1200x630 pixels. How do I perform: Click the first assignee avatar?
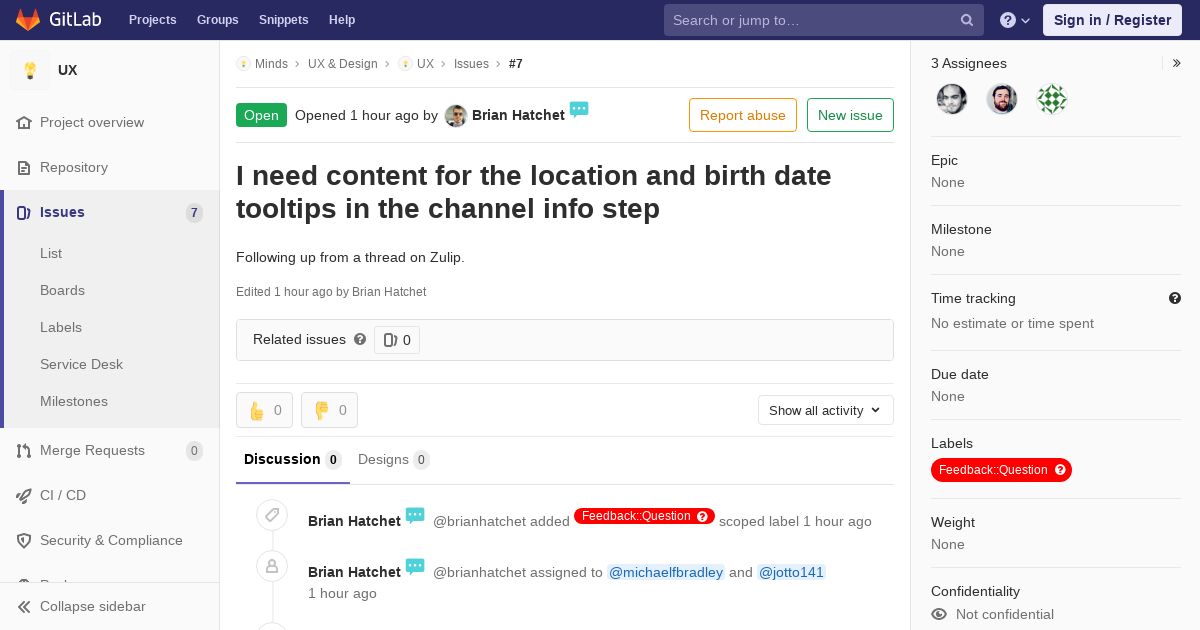[x=952, y=99]
